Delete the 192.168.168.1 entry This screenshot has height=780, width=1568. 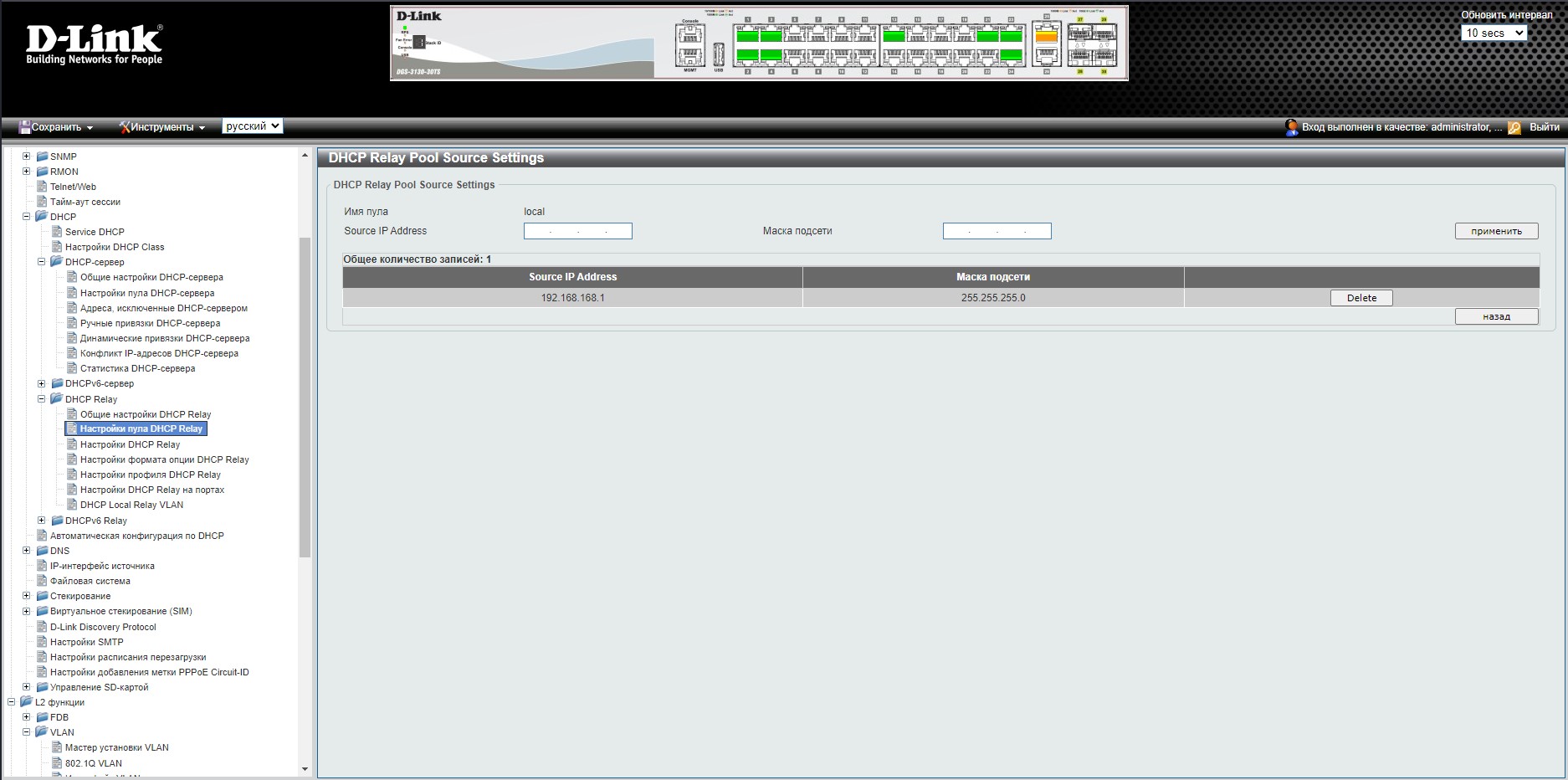(x=1361, y=298)
